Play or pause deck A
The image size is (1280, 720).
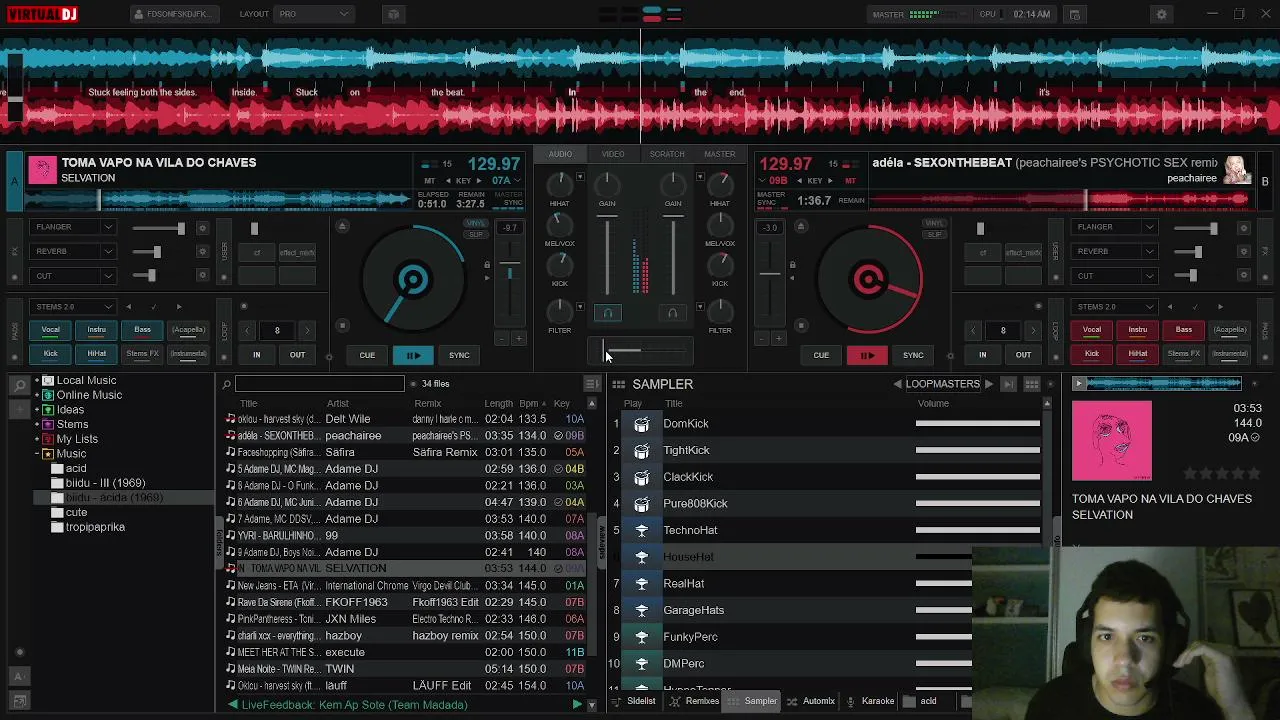point(413,355)
